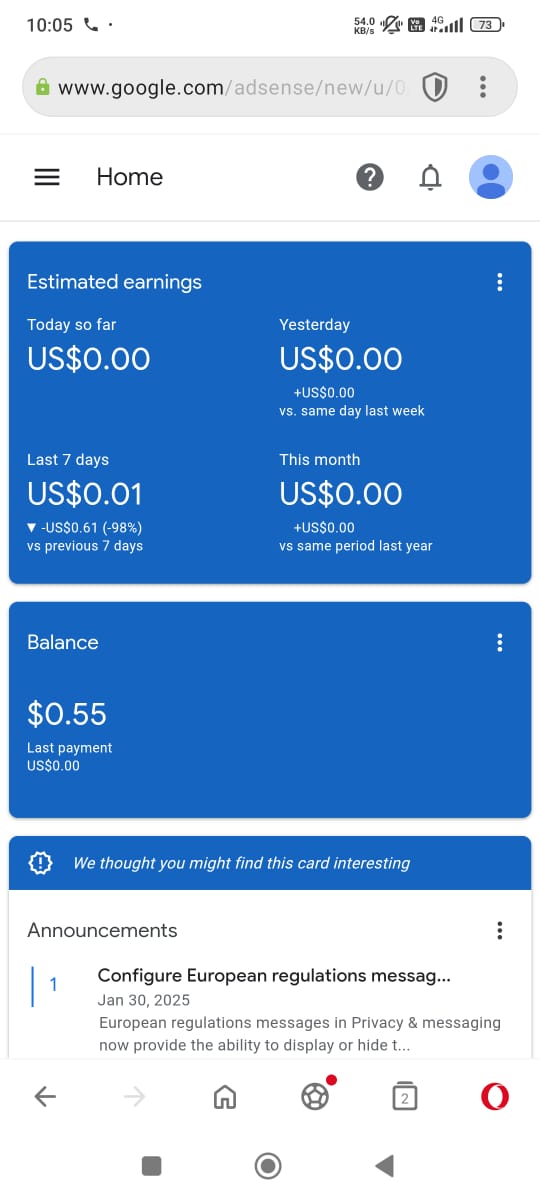Open Balance card options menu

click(x=500, y=642)
